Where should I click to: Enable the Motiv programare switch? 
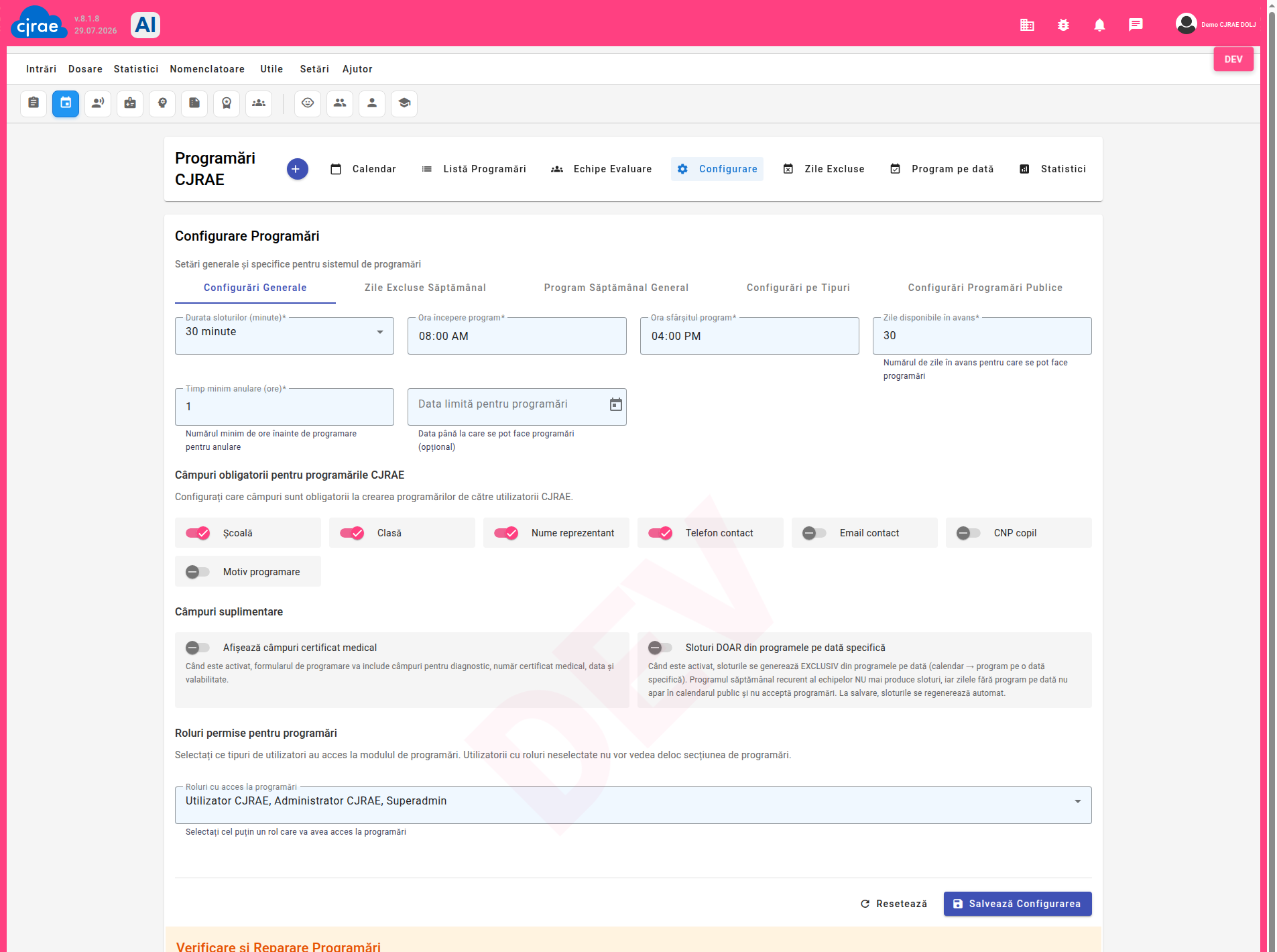click(x=198, y=572)
